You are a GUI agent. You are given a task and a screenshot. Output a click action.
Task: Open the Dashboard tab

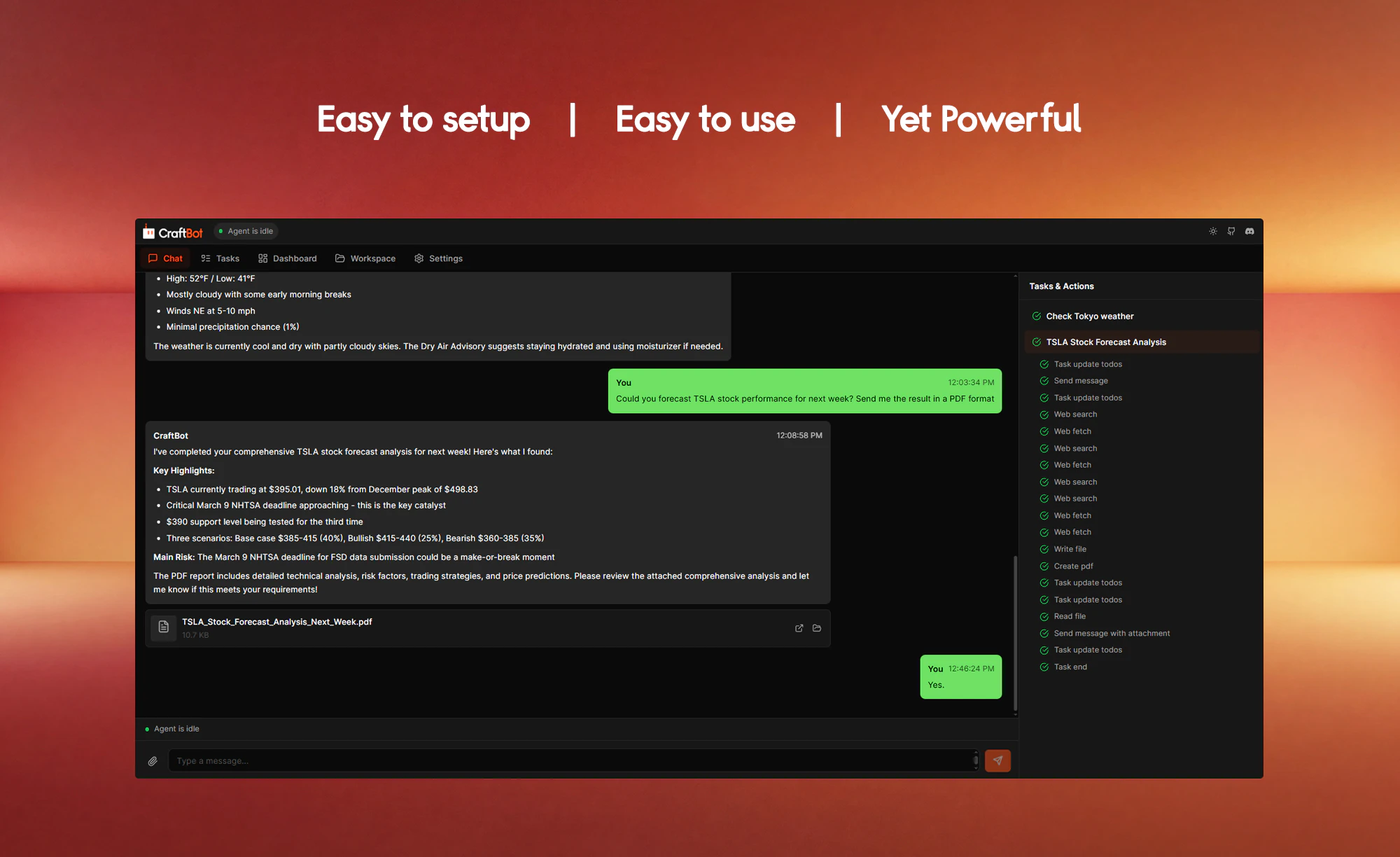pyautogui.click(x=288, y=258)
